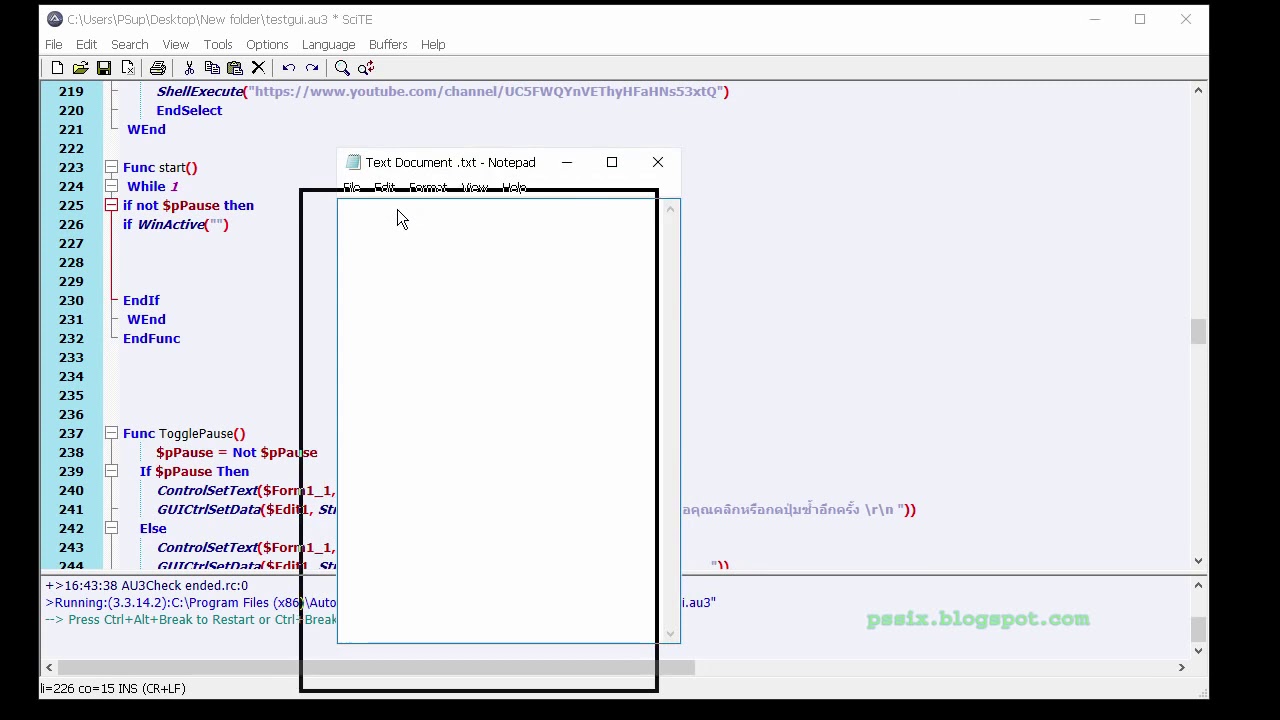
Task: Open the SciTE Edit menu
Action: [x=86, y=44]
